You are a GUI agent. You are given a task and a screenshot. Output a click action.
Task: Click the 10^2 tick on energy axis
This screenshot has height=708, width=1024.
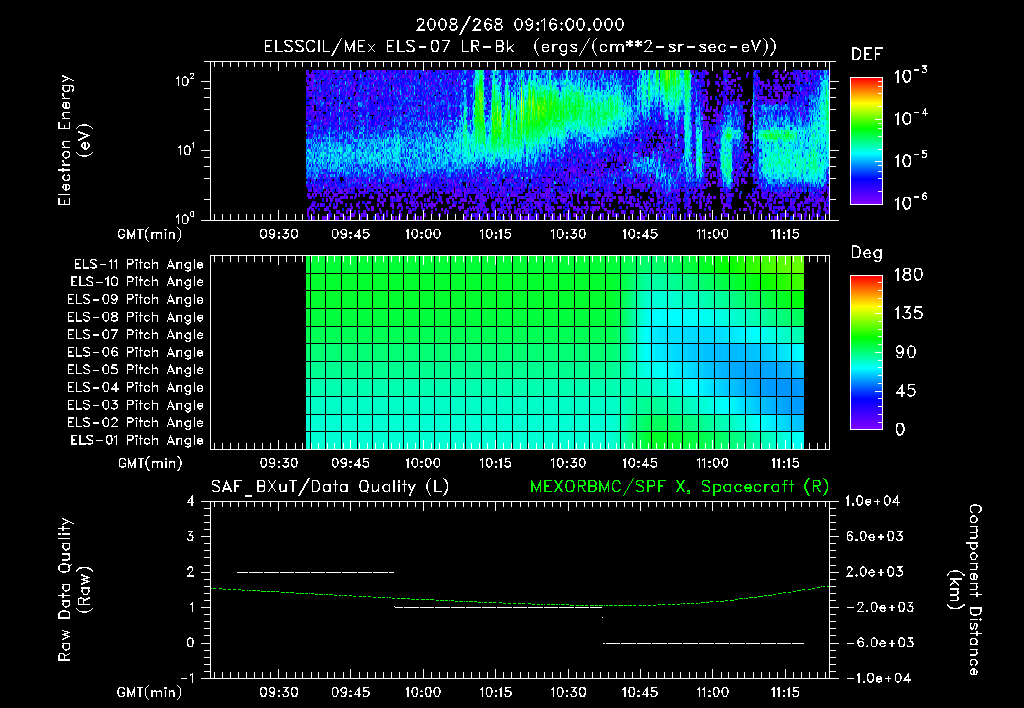[184, 81]
